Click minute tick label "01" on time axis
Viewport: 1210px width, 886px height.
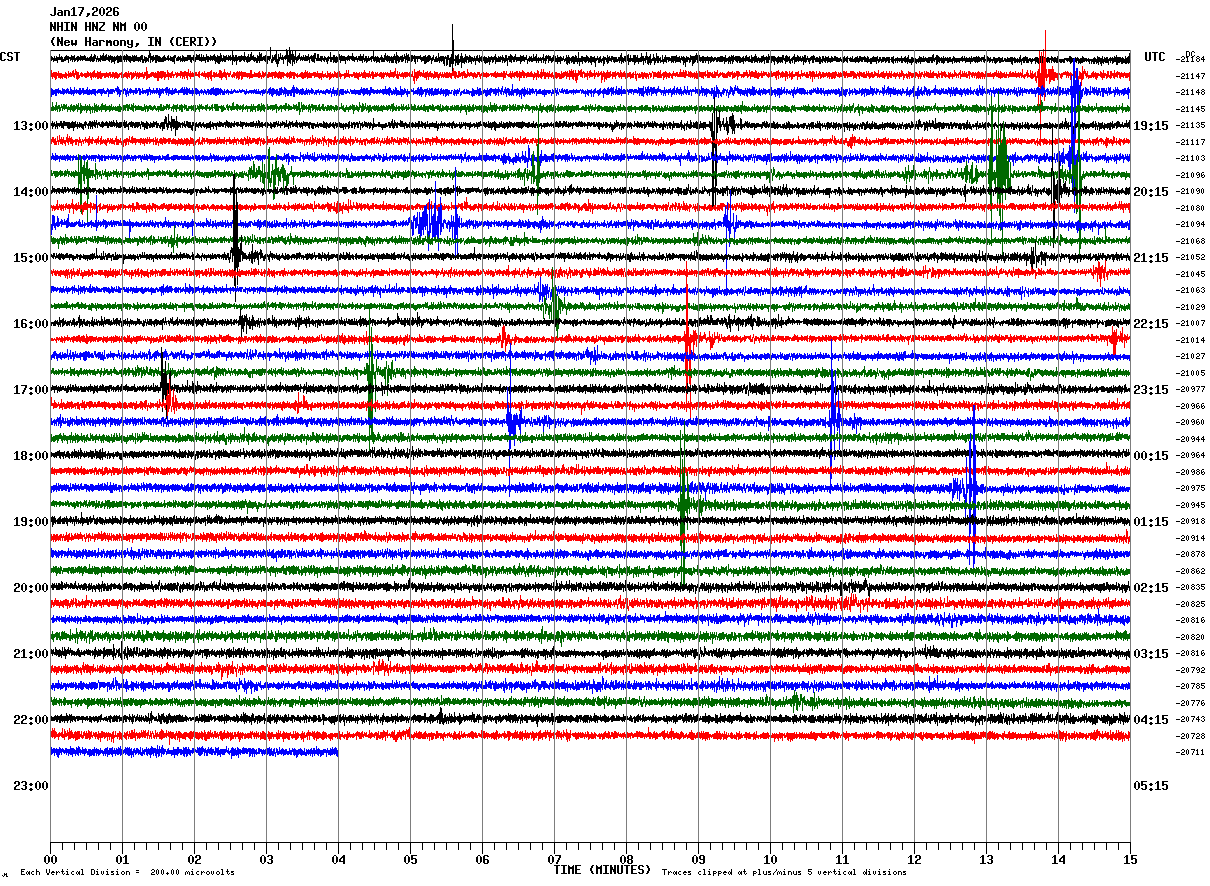pos(123,859)
